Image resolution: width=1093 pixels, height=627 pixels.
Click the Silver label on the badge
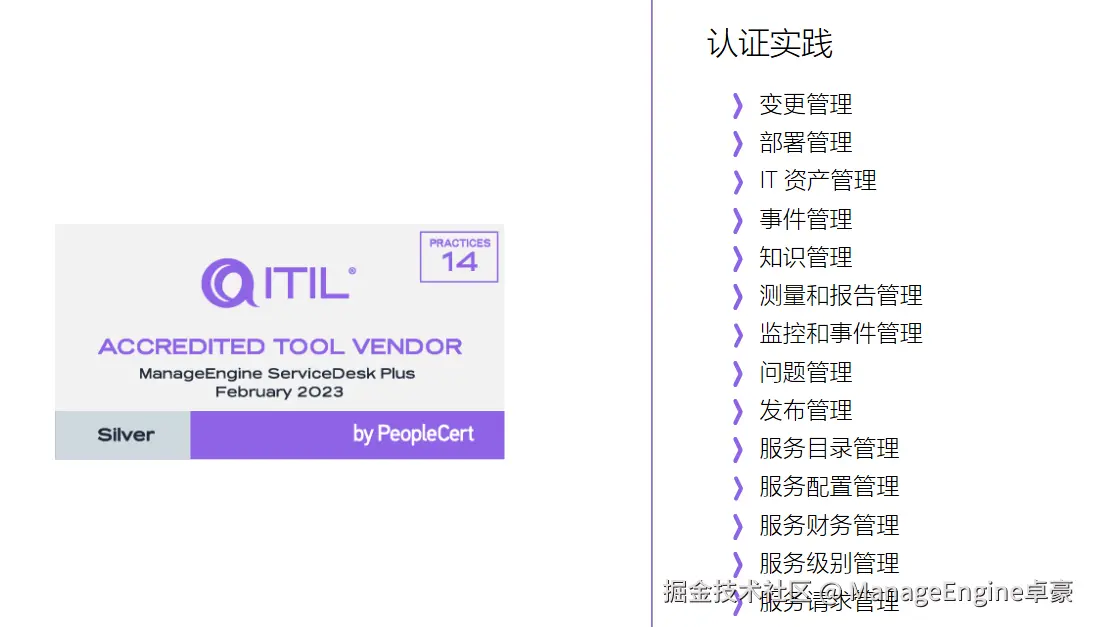[x=123, y=435]
